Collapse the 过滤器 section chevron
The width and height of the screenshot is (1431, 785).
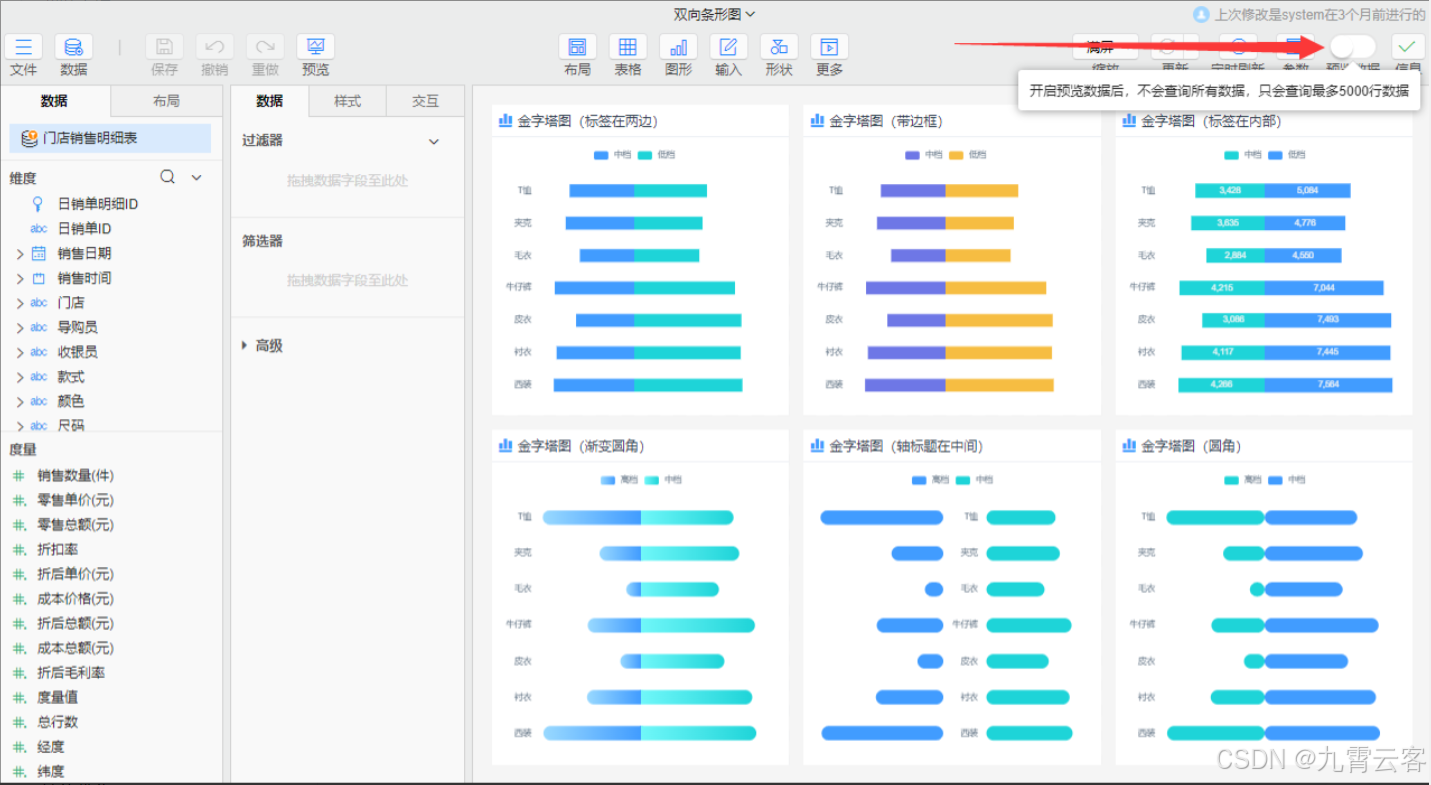tap(434, 142)
